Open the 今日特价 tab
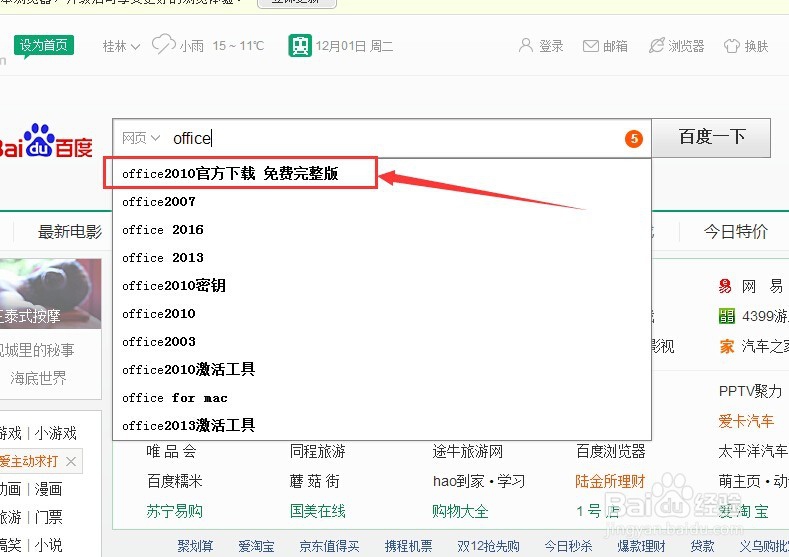789x557 pixels. 736,232
